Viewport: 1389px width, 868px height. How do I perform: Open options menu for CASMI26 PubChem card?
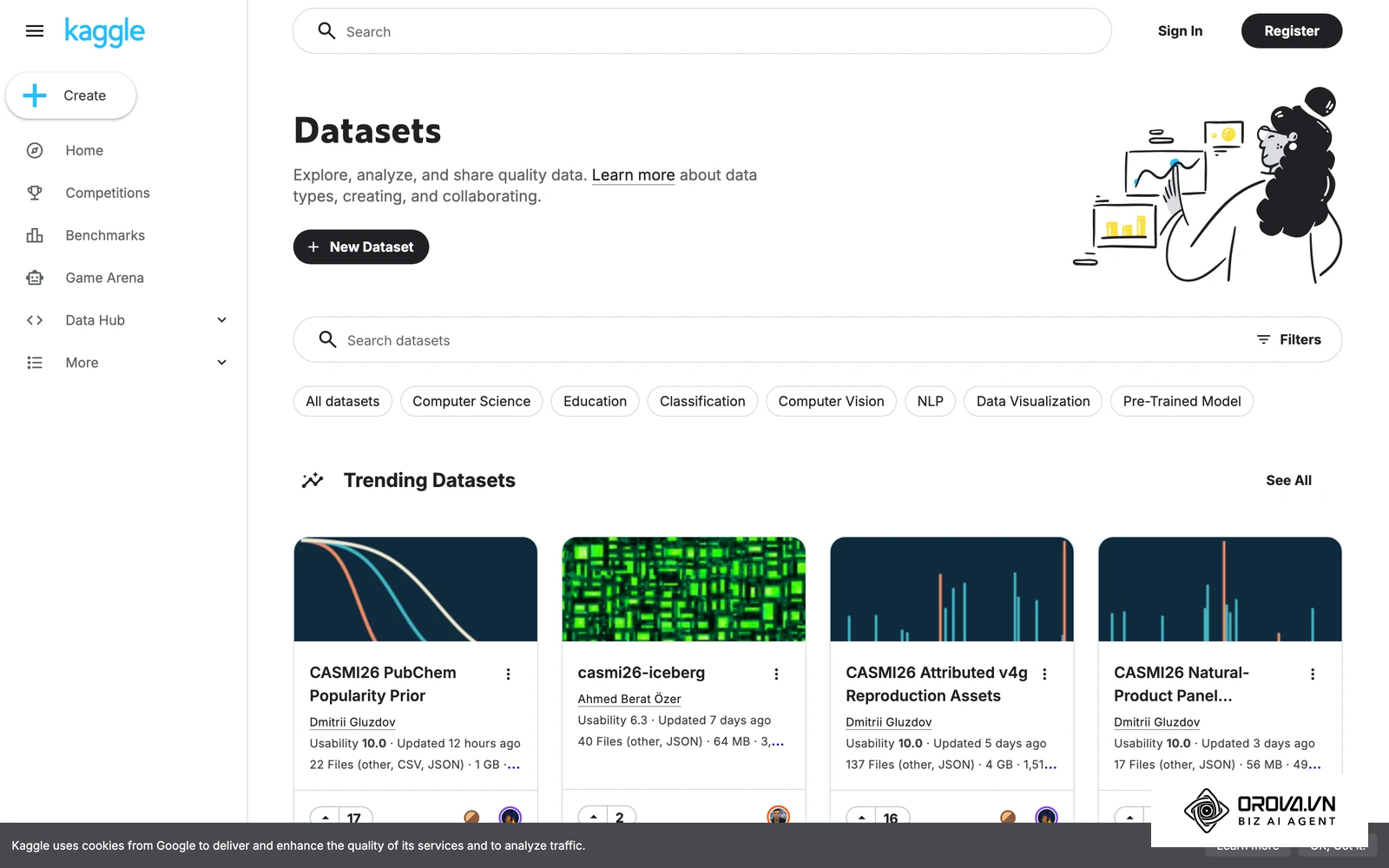click(x=508, y=674)
